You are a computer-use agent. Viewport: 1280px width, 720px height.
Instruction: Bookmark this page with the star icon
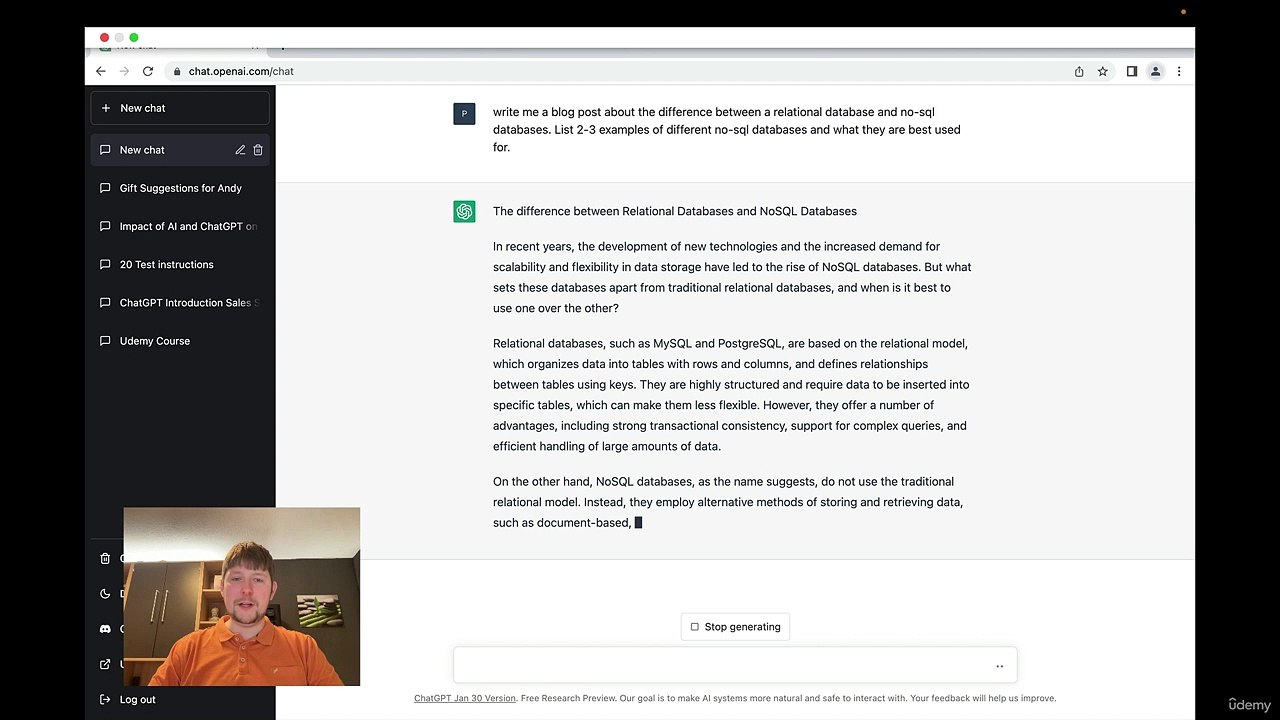click(1103, 71)
